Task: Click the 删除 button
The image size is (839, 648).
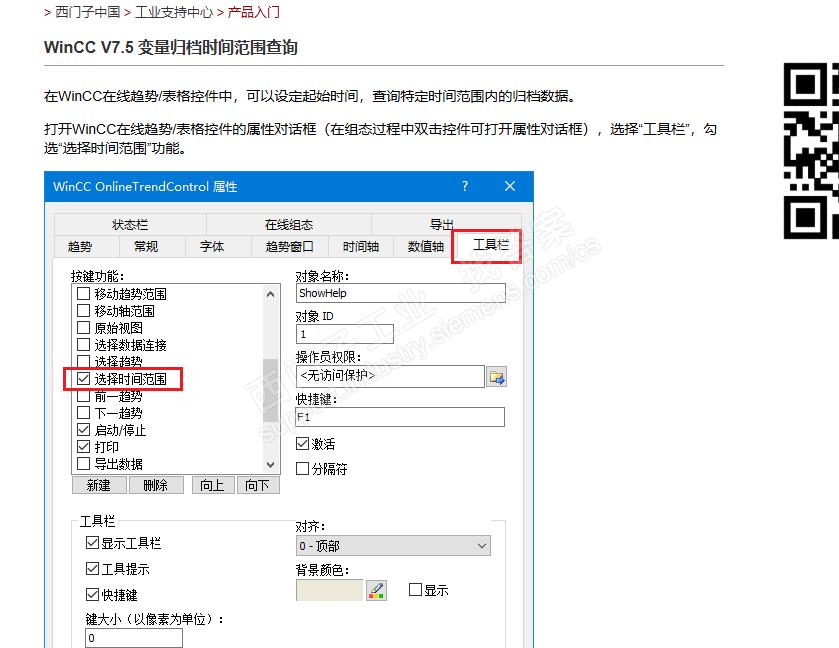Action: click(x=156, y=485)
